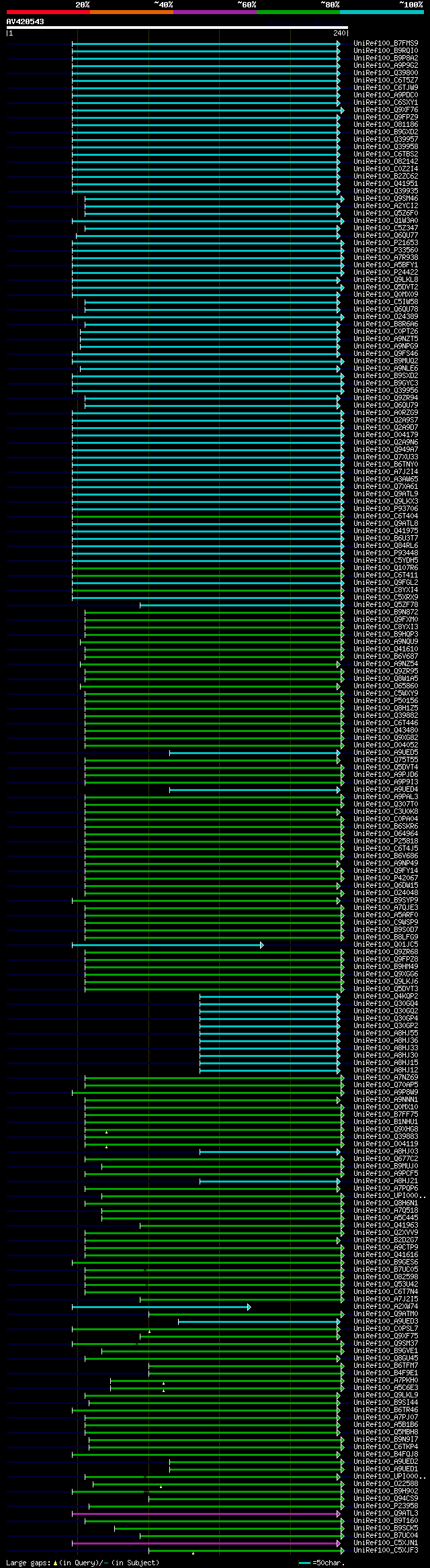The width and height of the screenshot is (430, 1568).
Task: Select label UniRef100_A9PDC0
Action: [386, 95]
